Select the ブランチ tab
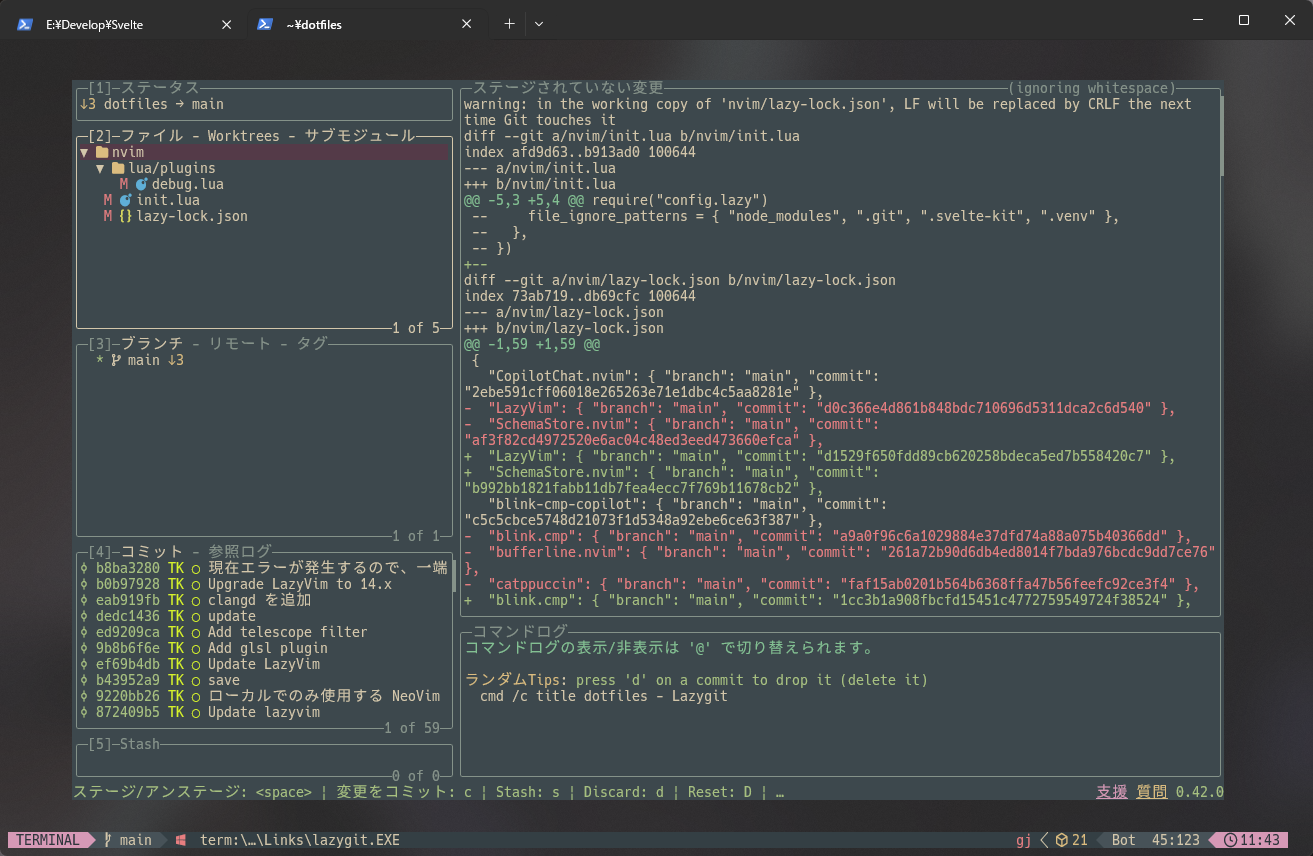The image size is (1313, 856). click(x=152, y=344)
